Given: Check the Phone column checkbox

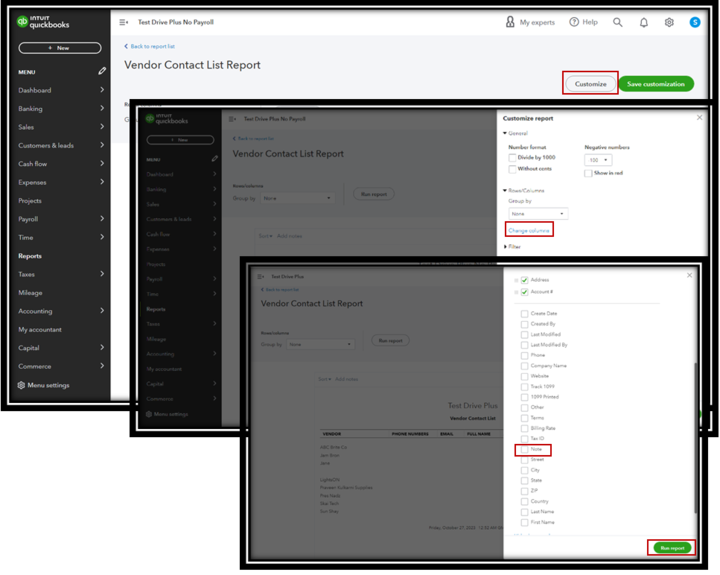Looking at the screenshot, I should (524, 355).
